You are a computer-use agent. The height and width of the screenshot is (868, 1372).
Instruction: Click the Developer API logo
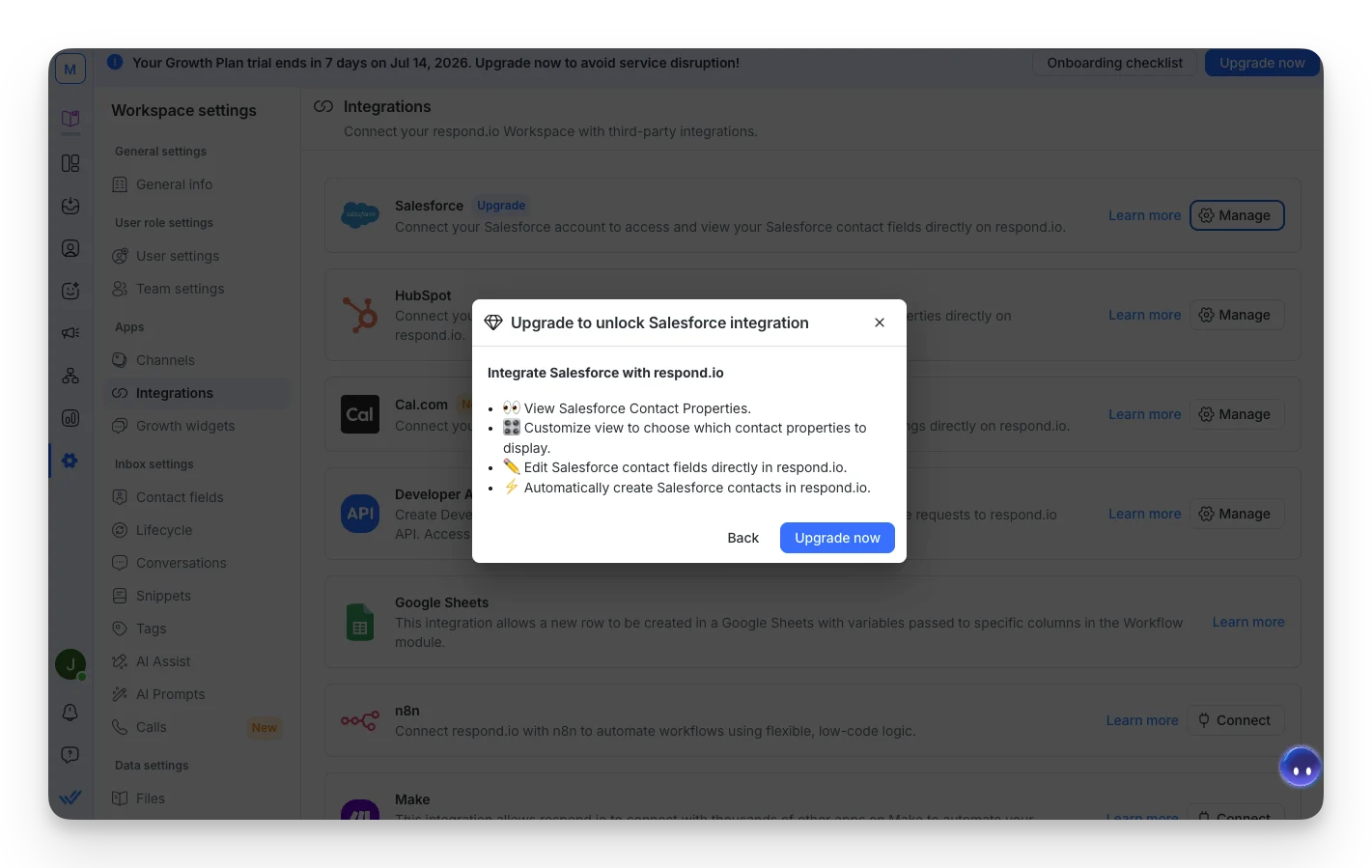click(x=360, y=514)
